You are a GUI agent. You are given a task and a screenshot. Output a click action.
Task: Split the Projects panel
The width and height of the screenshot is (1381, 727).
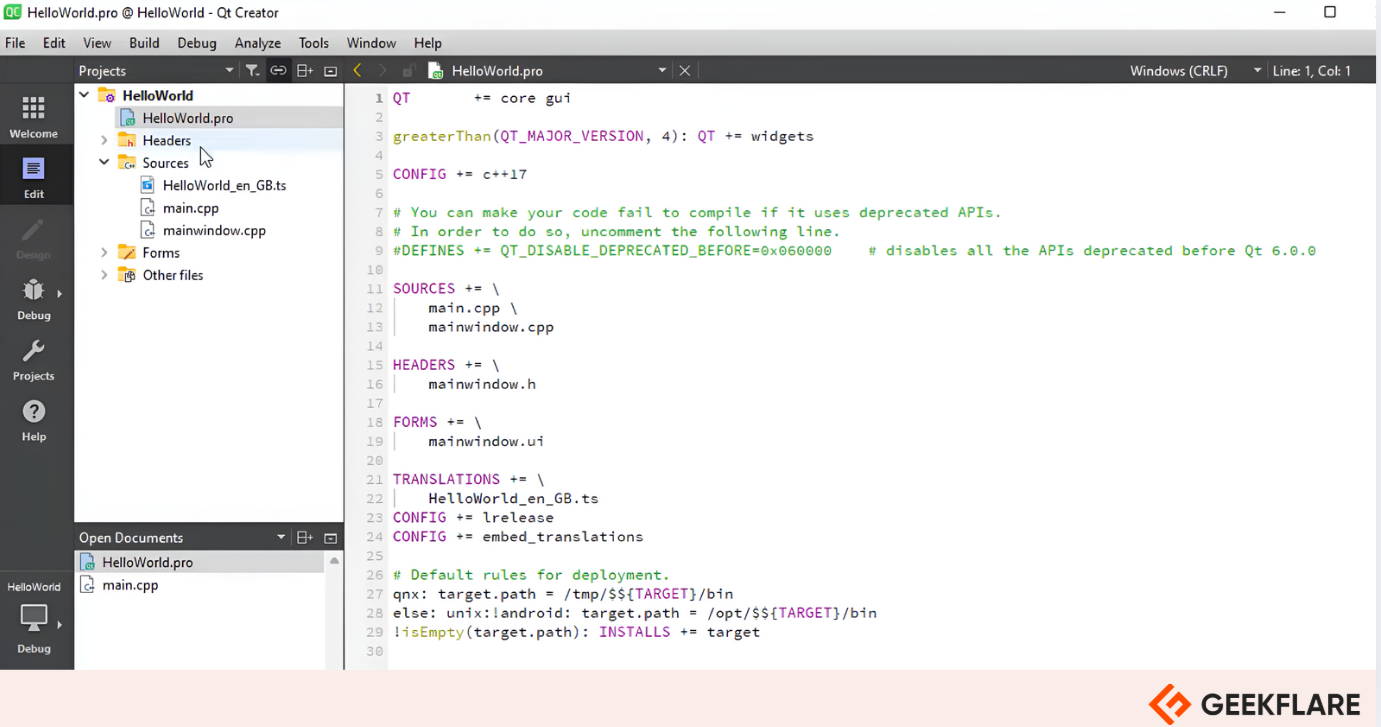305,71
